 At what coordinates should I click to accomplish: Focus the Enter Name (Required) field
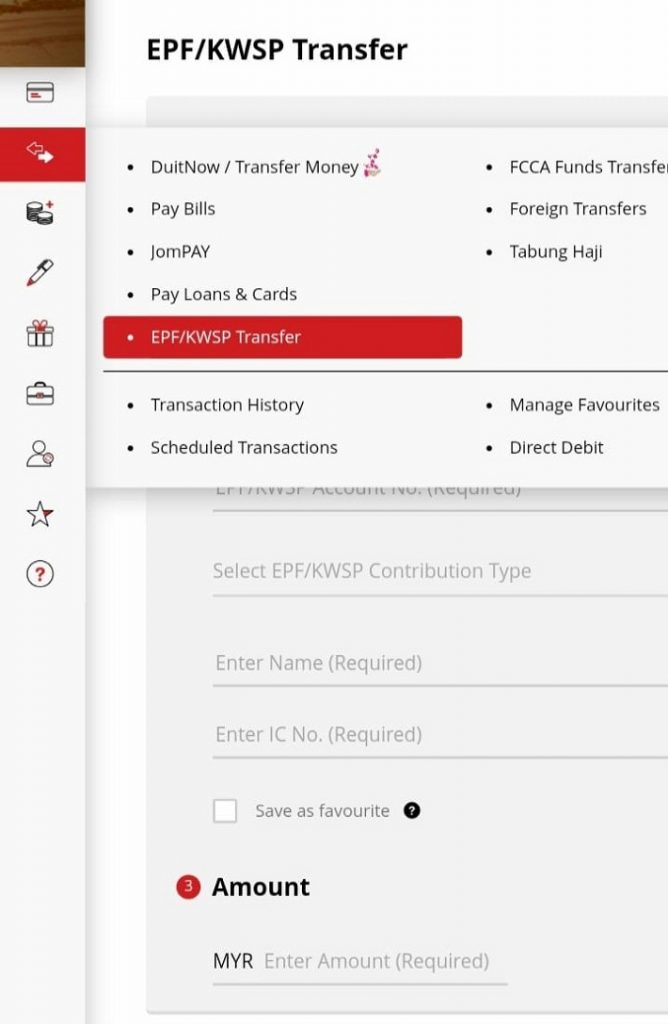coord(440,664)
